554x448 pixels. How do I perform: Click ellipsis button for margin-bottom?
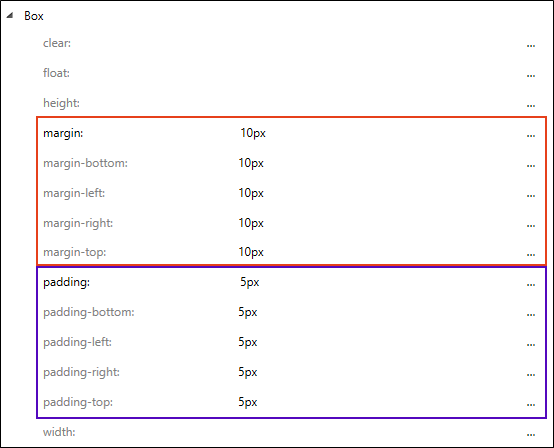[x=531, y=166]
